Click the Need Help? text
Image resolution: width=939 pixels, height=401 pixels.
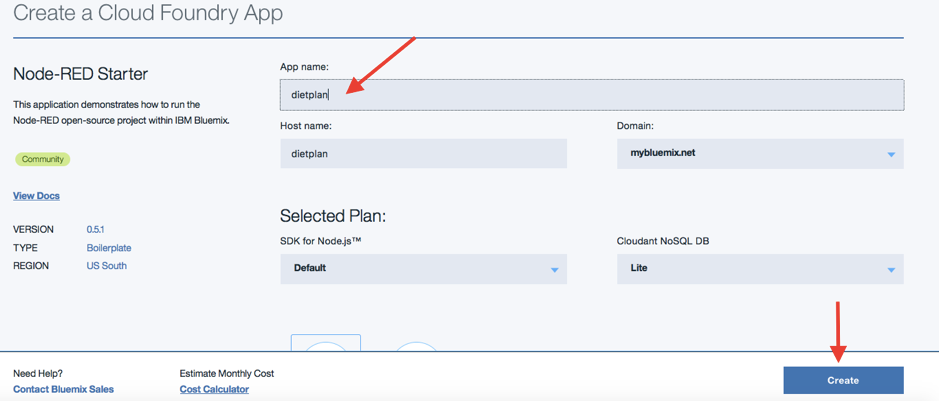(38, 373)
